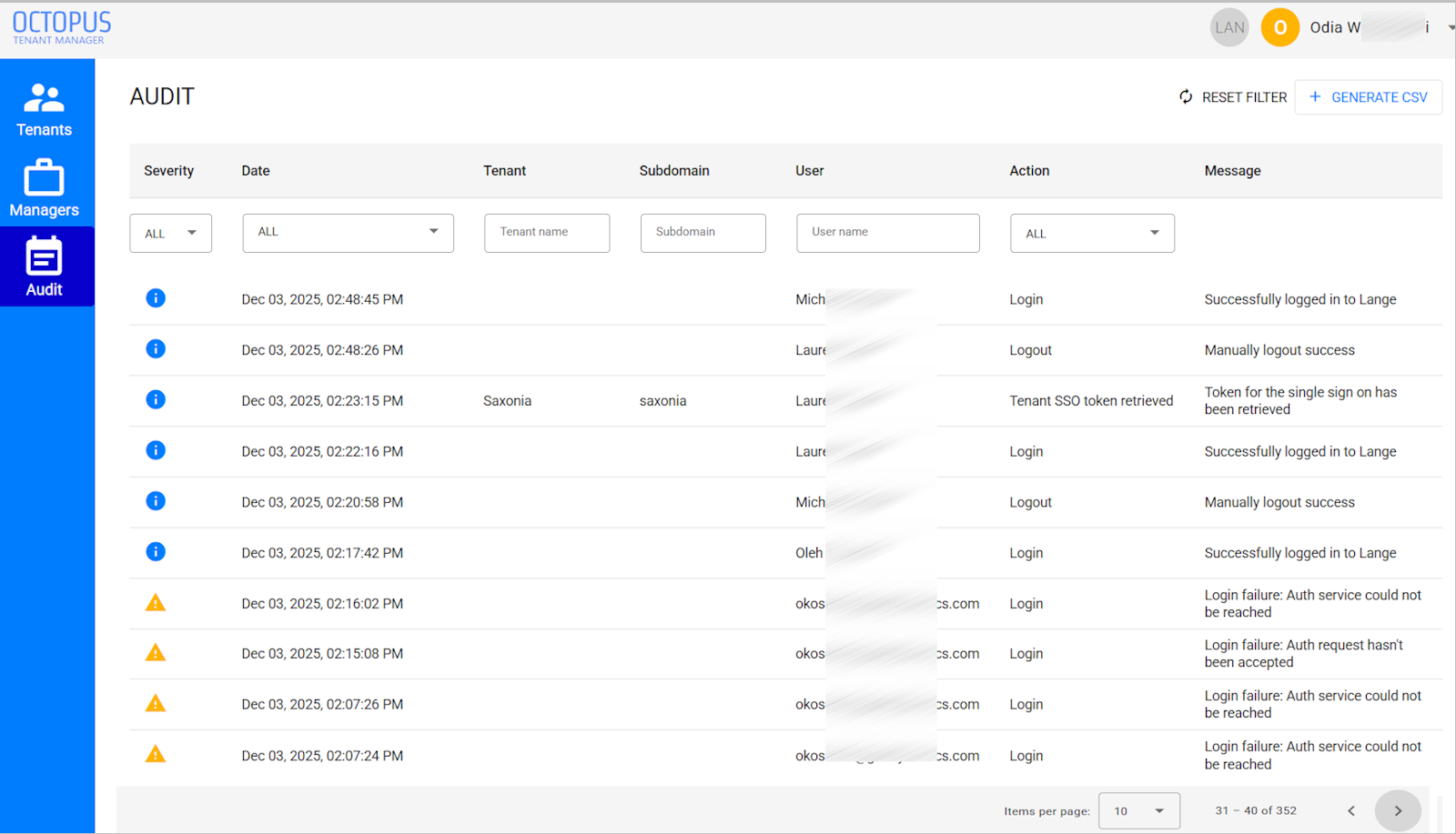Open the Managers section in sidebar
The width and height of the screenshot is (1456, 834).
[44, 189]
